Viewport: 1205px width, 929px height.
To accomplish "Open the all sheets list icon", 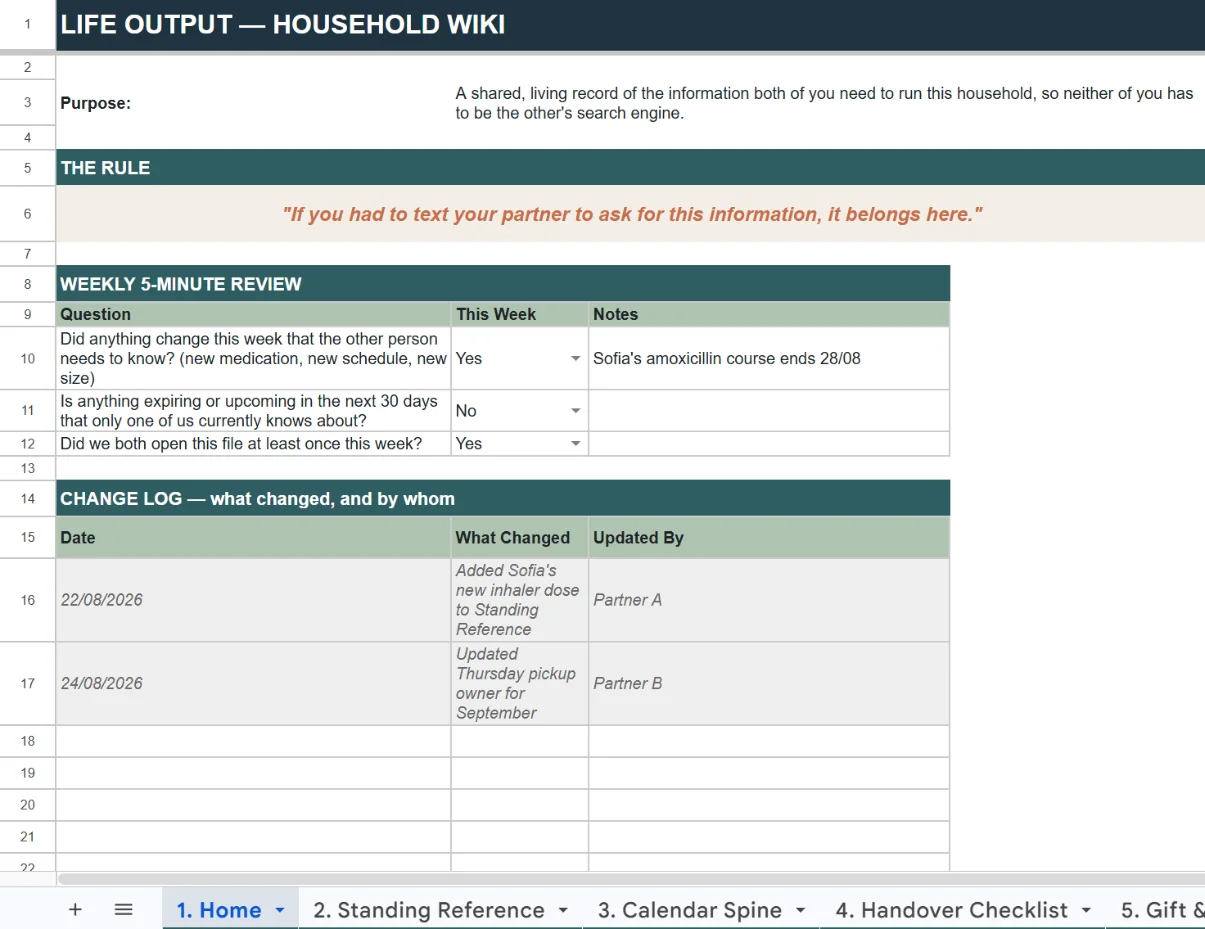I will [x=124, y=909].
